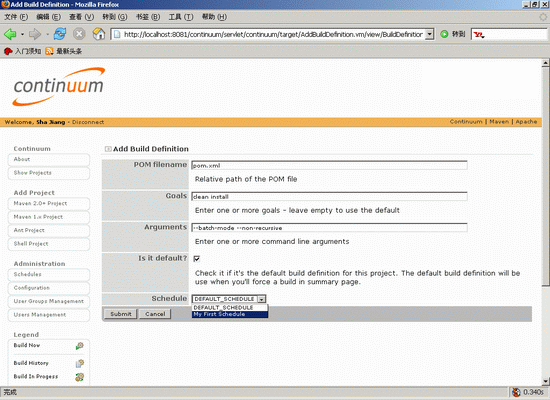
Task: Open Show Projects in sidebar
Action: coord(49,173)
